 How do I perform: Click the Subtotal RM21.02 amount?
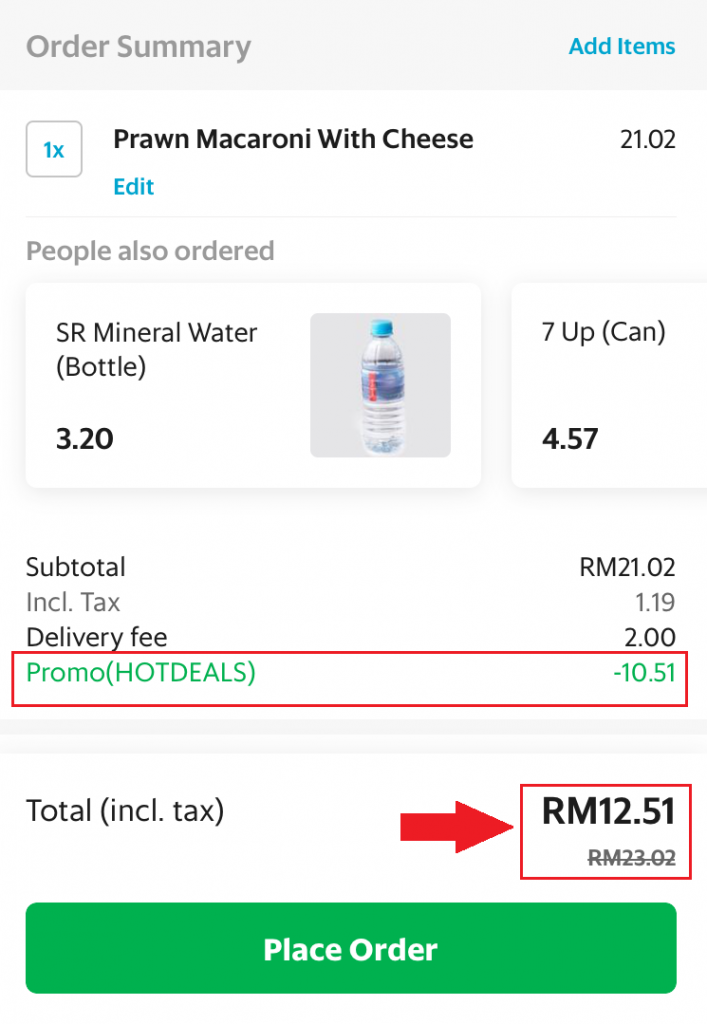tap(627, 568)
